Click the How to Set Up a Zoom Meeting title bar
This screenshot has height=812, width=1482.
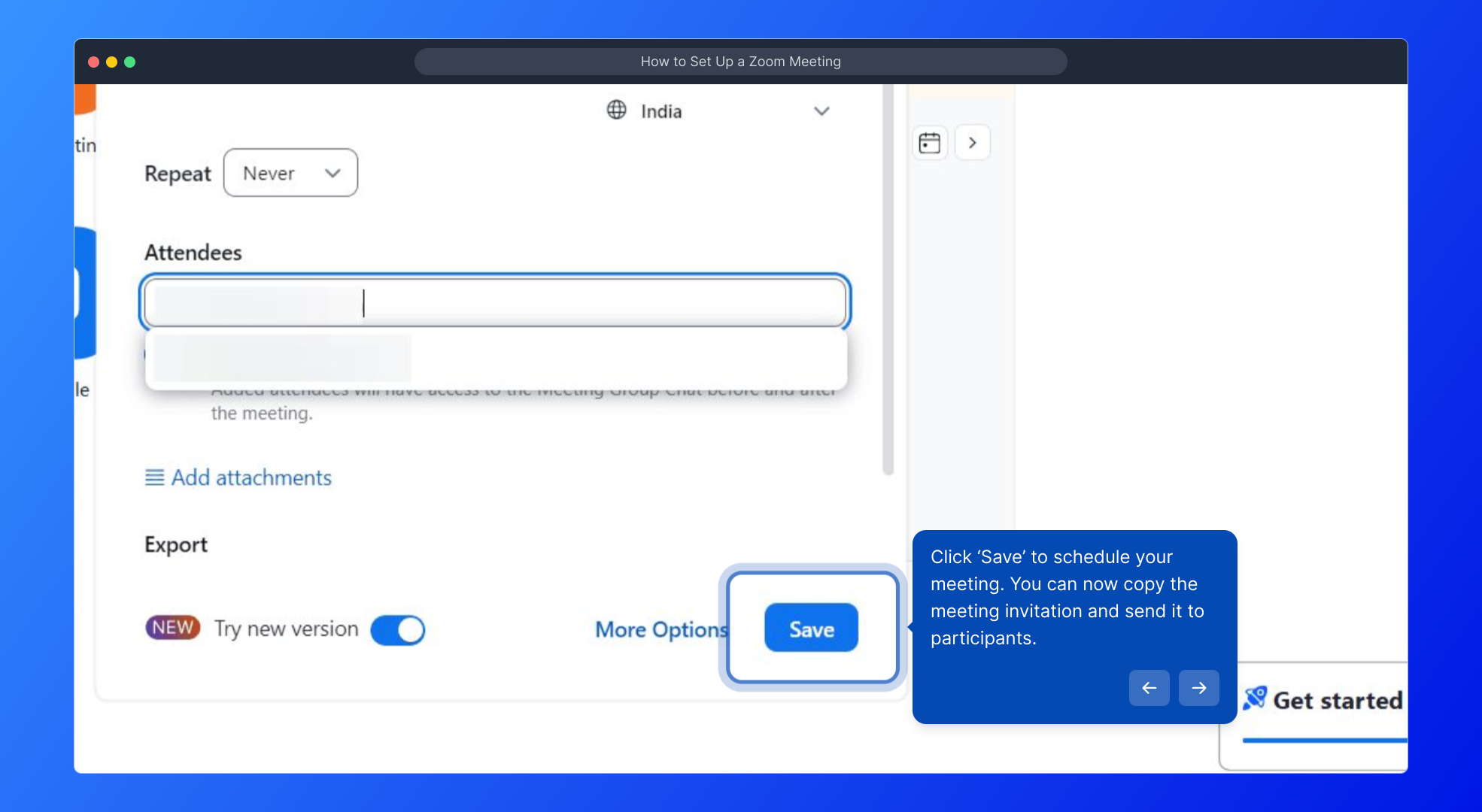point(740,62)
